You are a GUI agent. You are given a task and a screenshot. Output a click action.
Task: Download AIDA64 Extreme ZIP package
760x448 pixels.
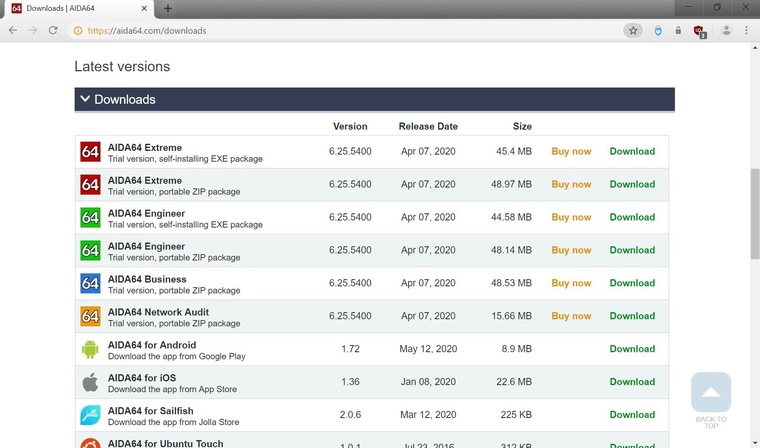click(632, 184)
